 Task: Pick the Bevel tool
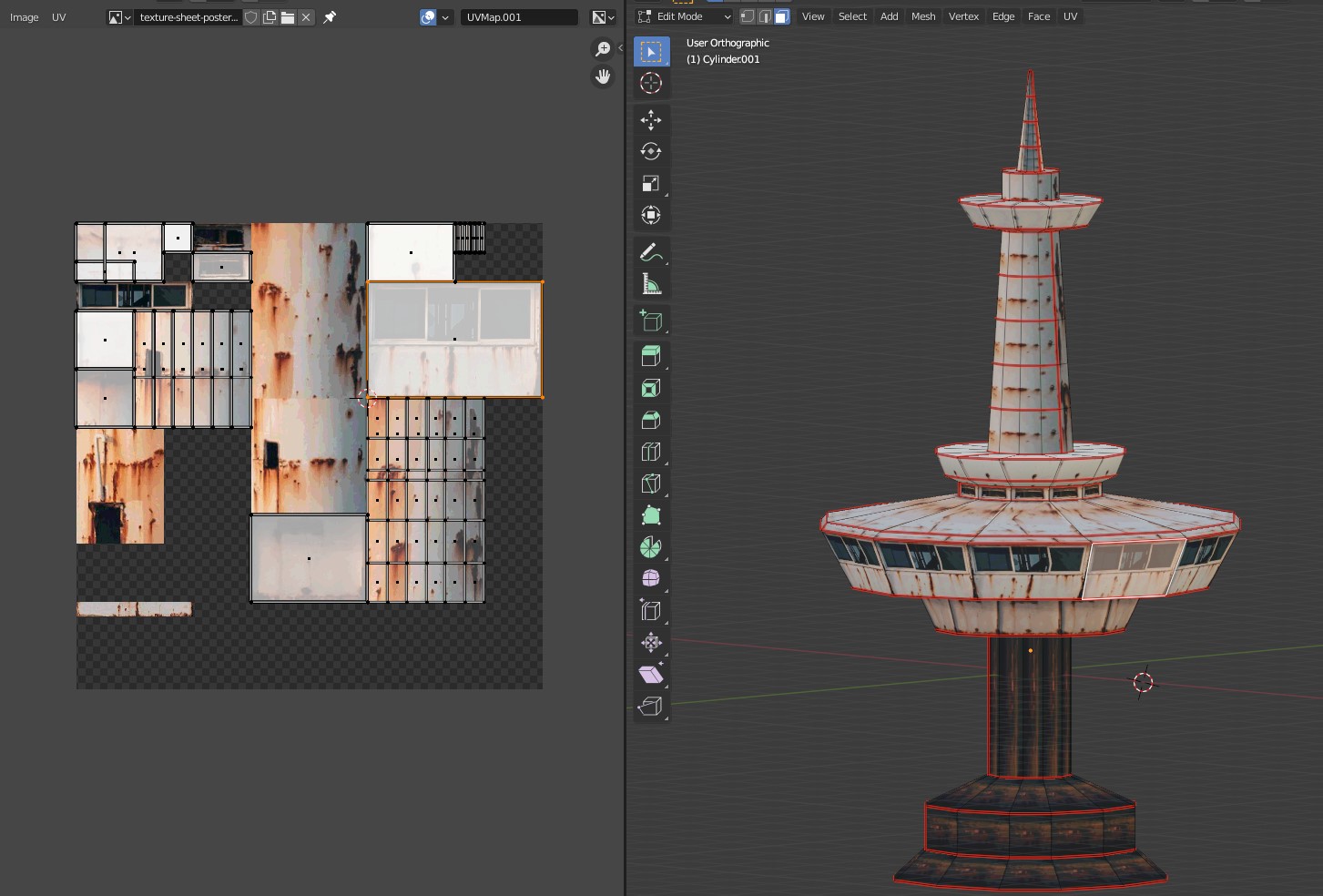pos(650,421)
